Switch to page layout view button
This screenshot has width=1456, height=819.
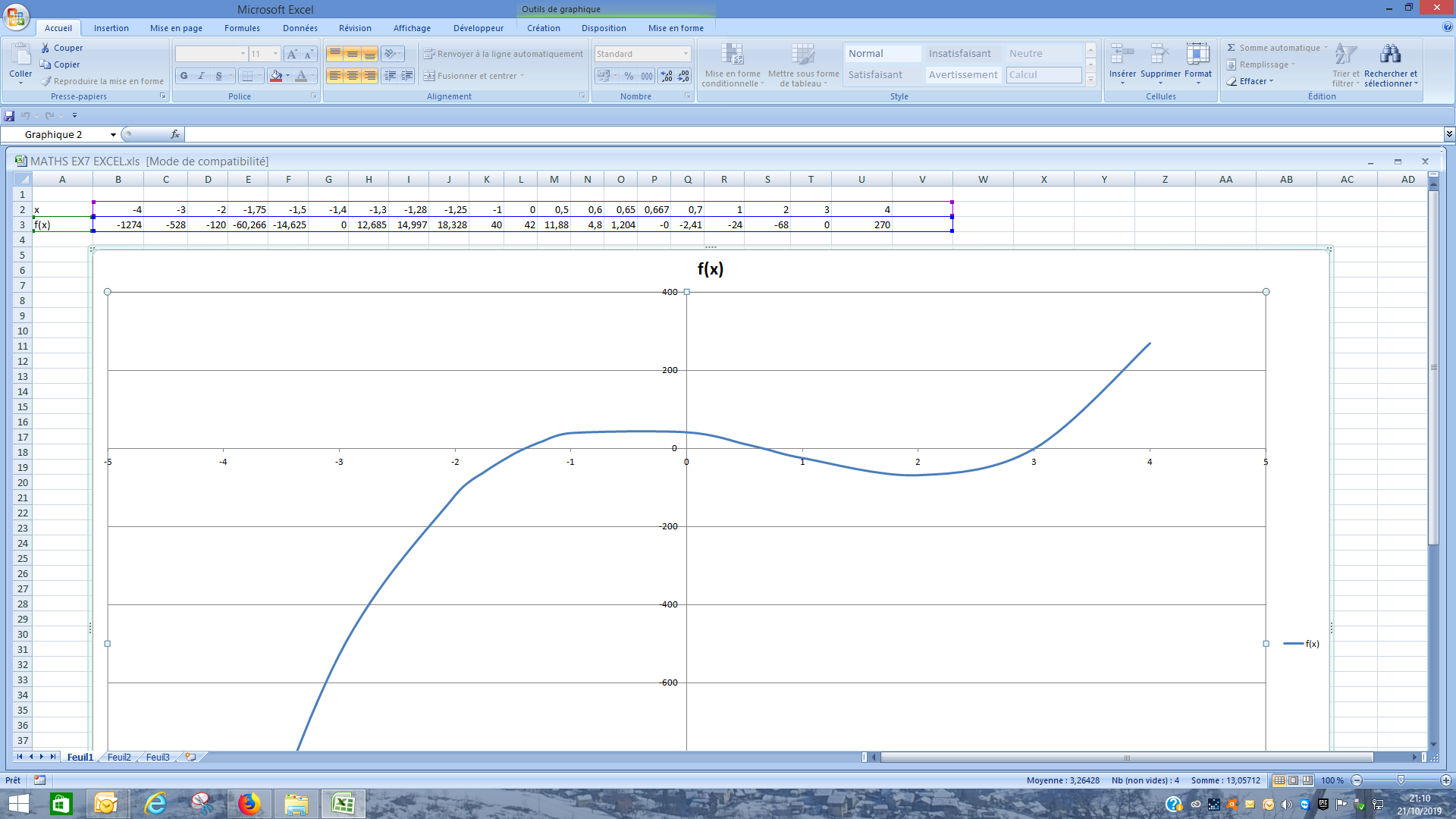(x=1294, y=780)
